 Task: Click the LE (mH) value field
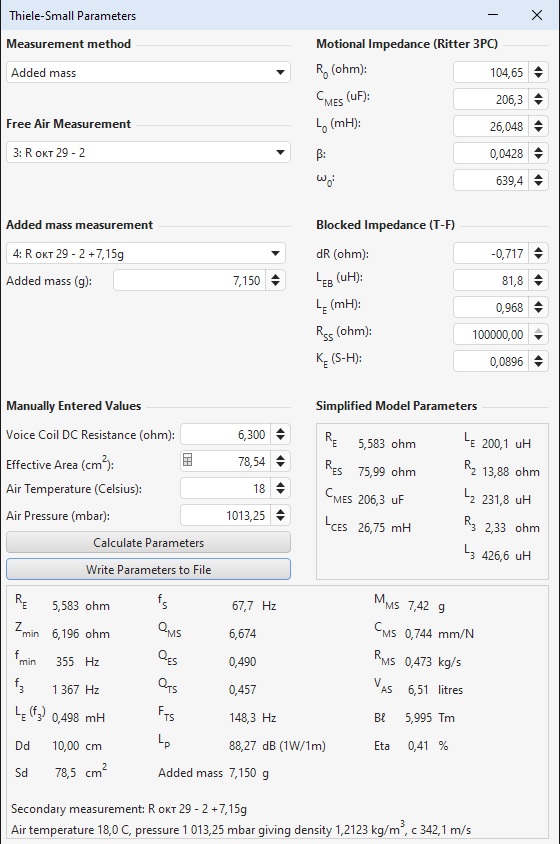tap(491, 307)
